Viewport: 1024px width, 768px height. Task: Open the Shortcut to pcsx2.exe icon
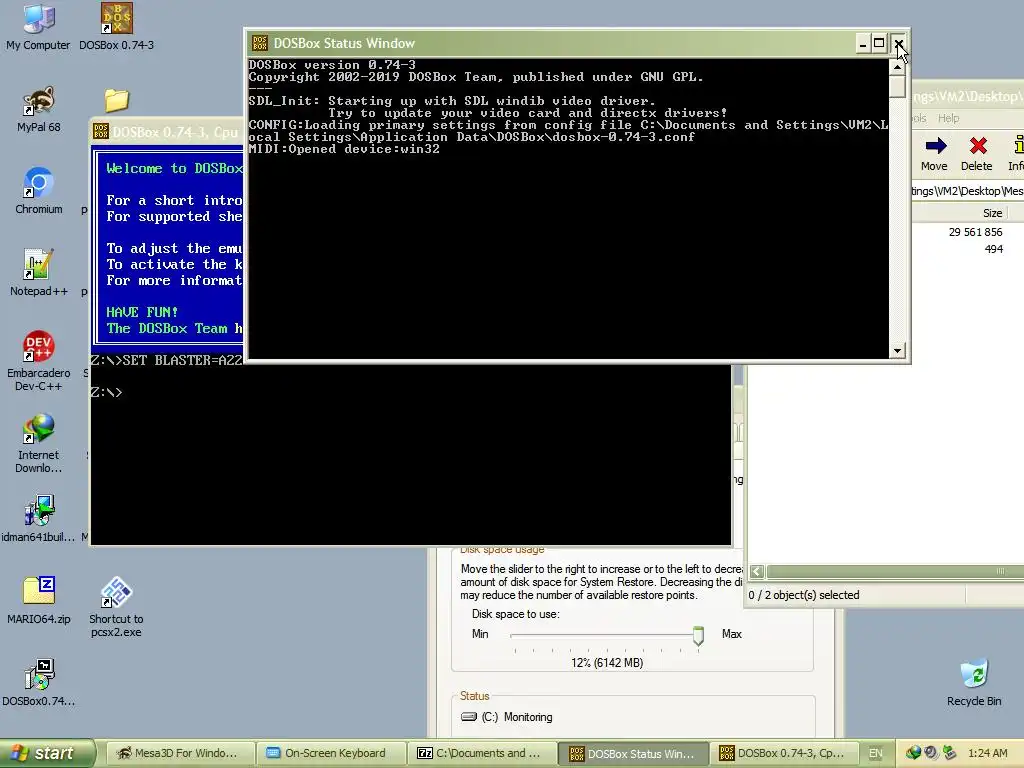116,607
